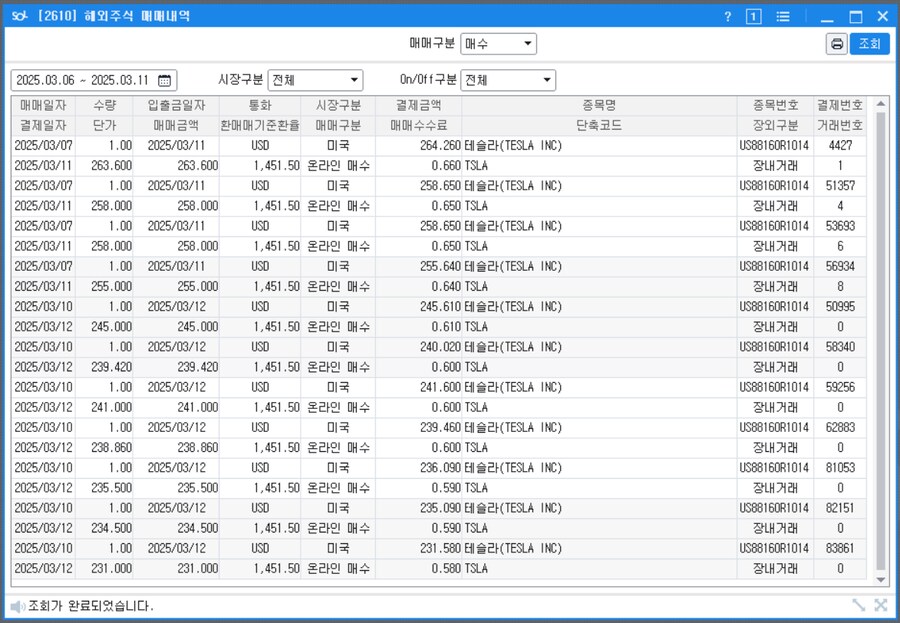Click scrollbar up arrow
Image resolution: width=900 pixels, height=623 pixels.
coord(880,104)
